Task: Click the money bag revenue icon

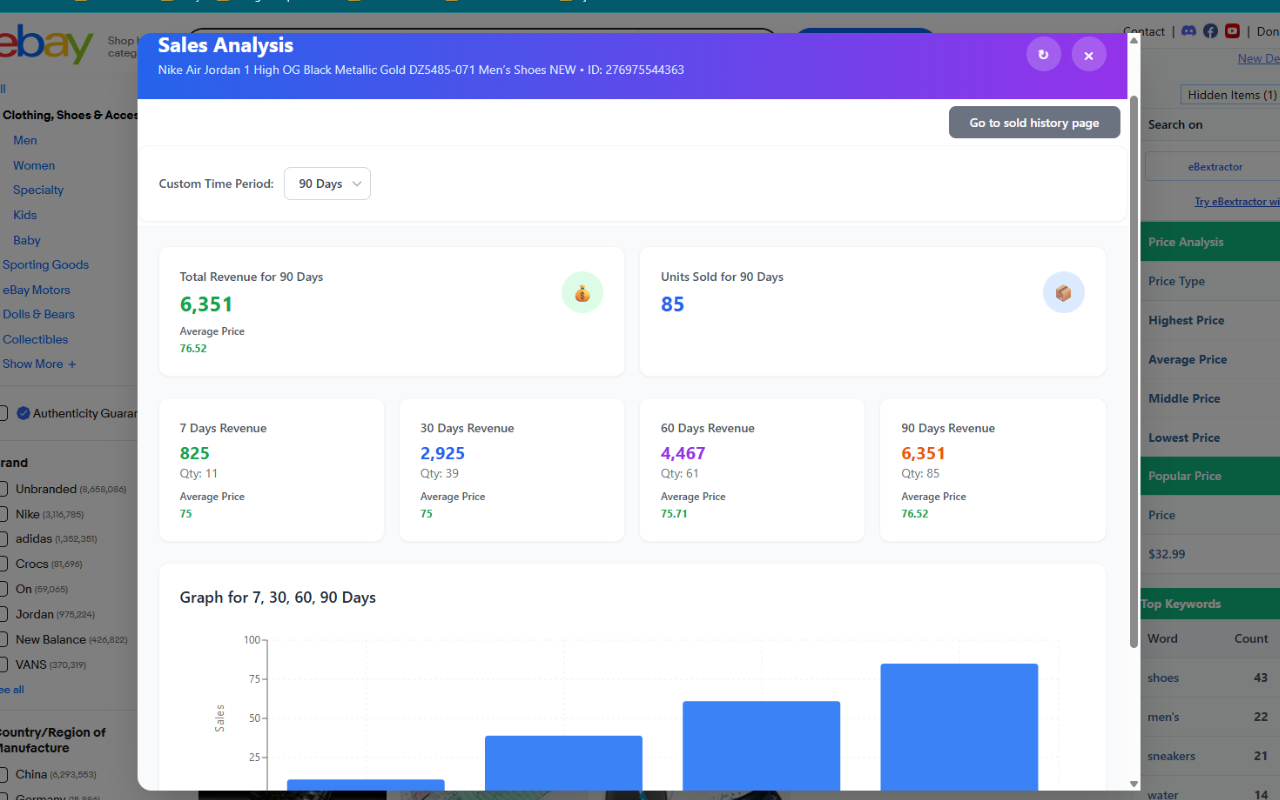Action: tap(582, 293)
